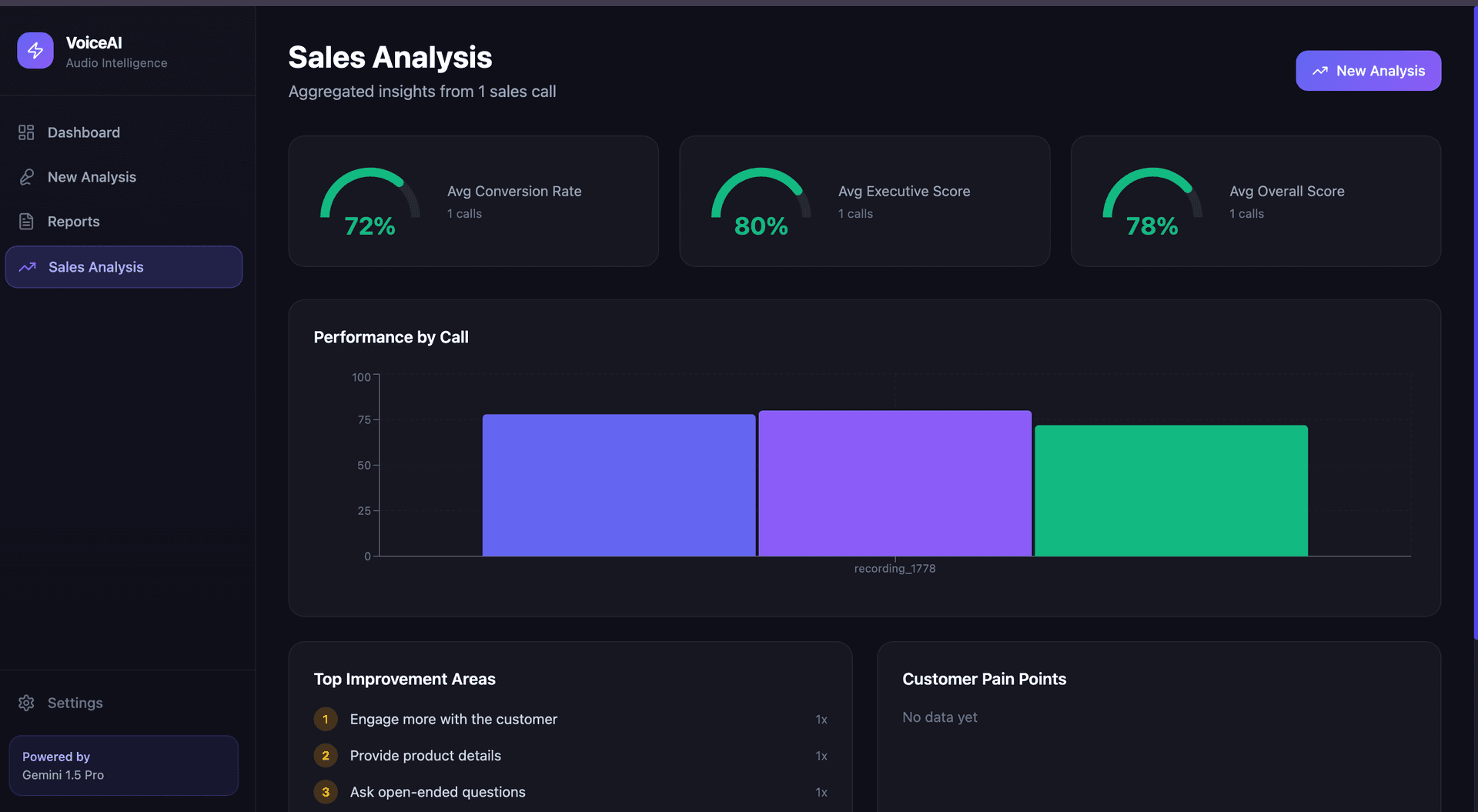Viewport: 1478px width, 812px height.
Task: Click the Settings gear icon
Action: click(x=26, y=703)
